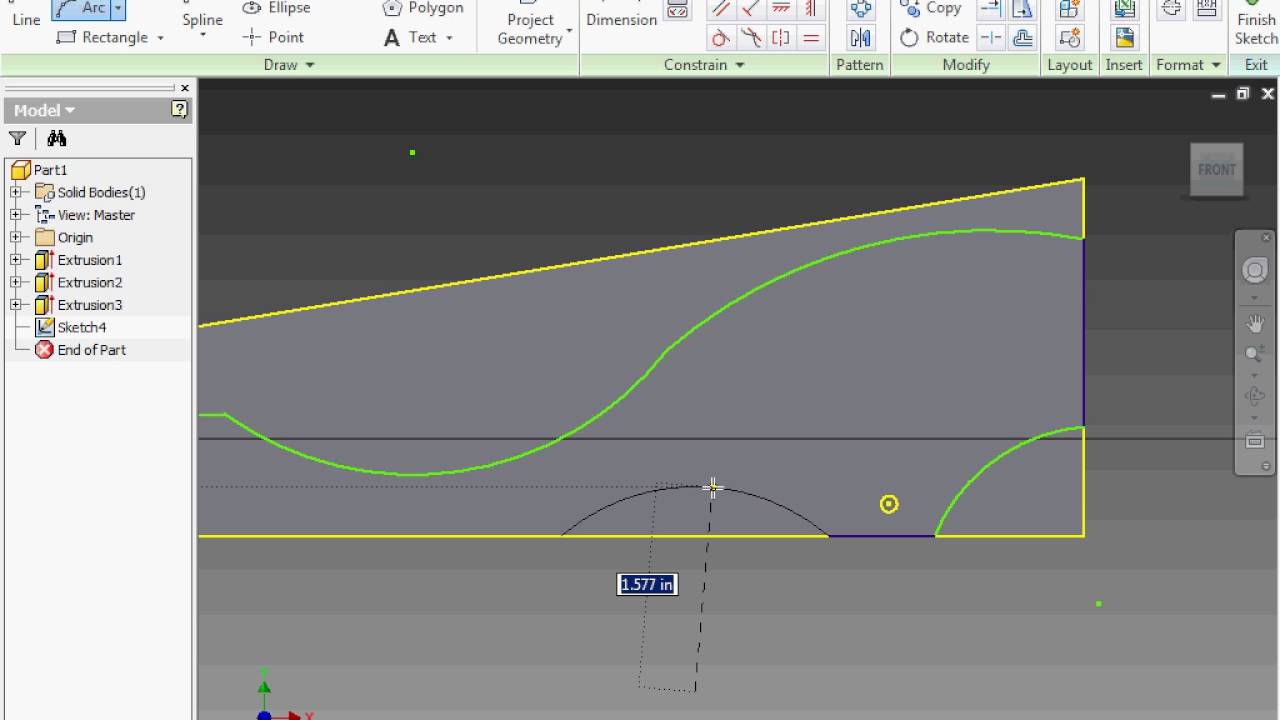Click Finish Sketch to exit
Screen dimensions: 1280x720
coord(1255,24)
